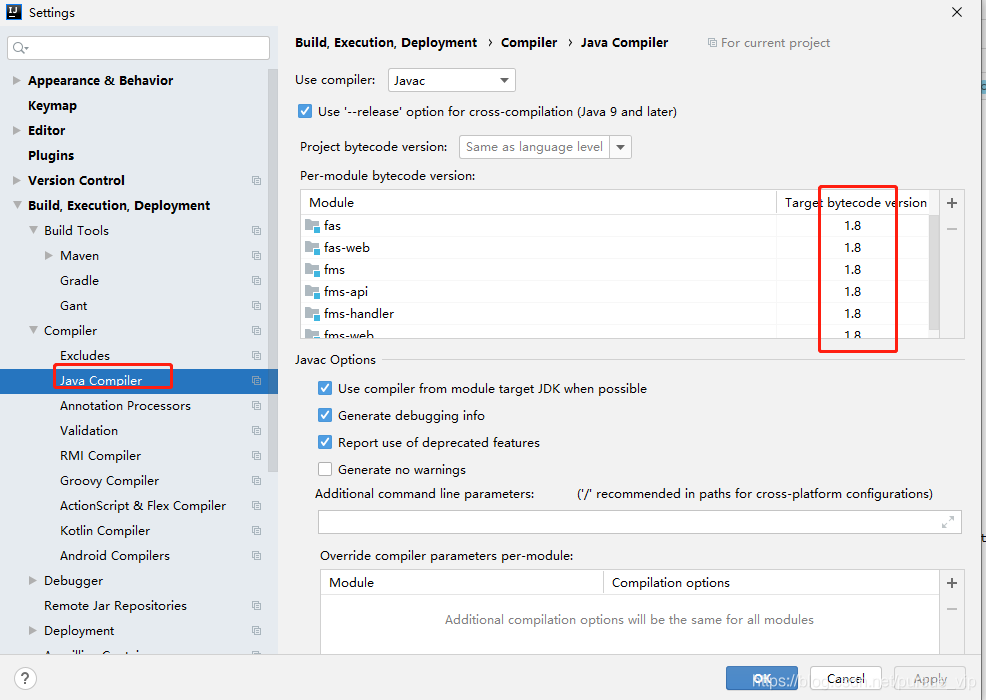
Task: Enable Generate no warnings
Action: click(x=324, y=469)
